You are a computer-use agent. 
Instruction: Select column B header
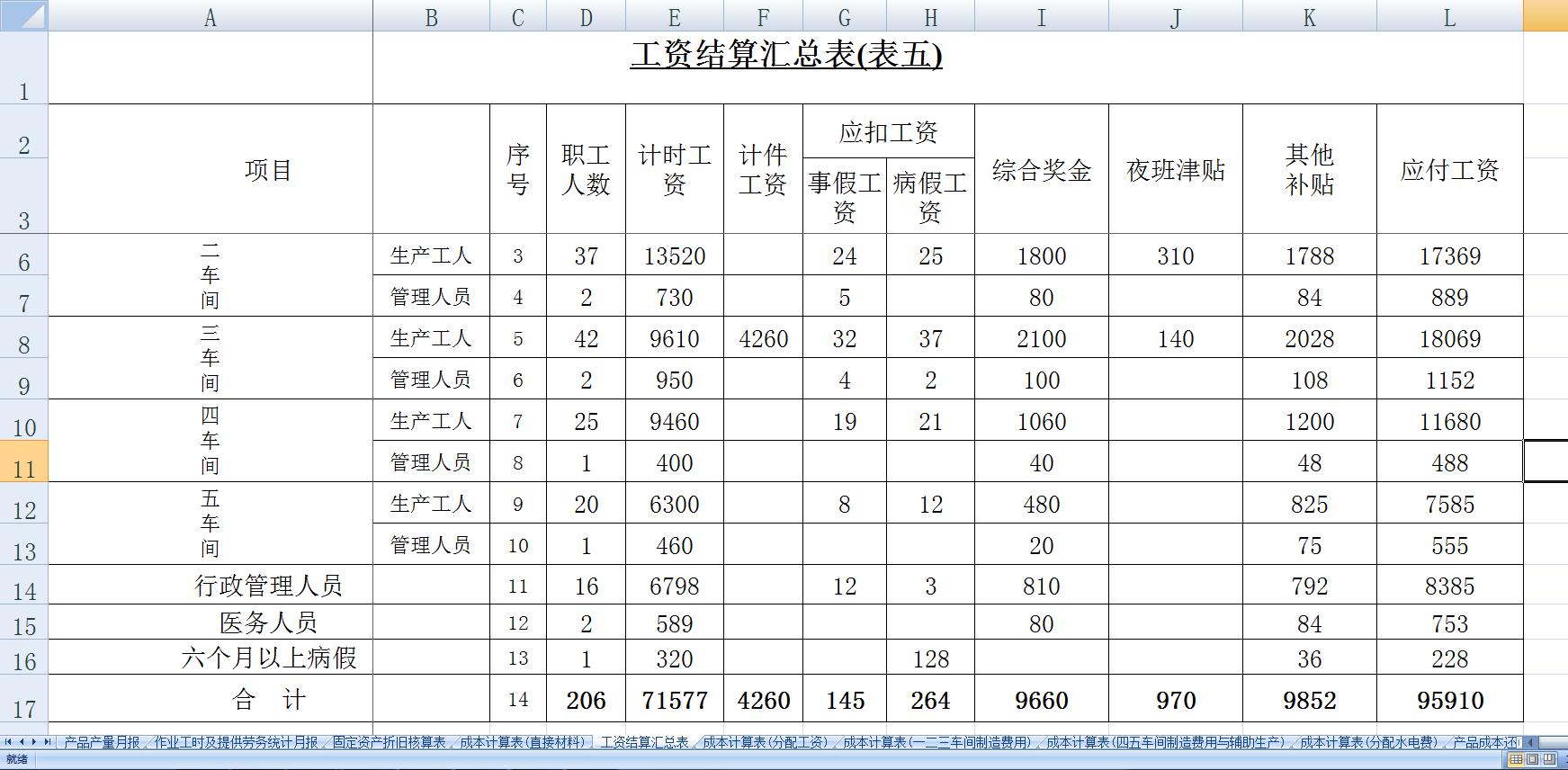point(431,16)
